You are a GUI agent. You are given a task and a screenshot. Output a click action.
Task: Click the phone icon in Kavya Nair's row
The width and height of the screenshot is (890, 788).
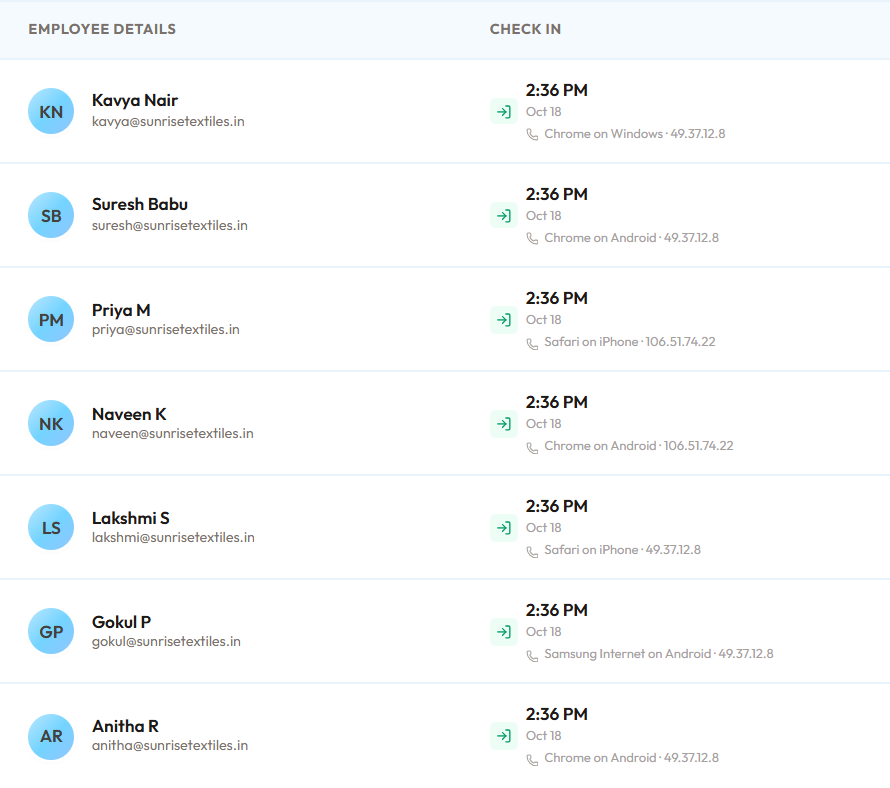click(x=532, y=135)
